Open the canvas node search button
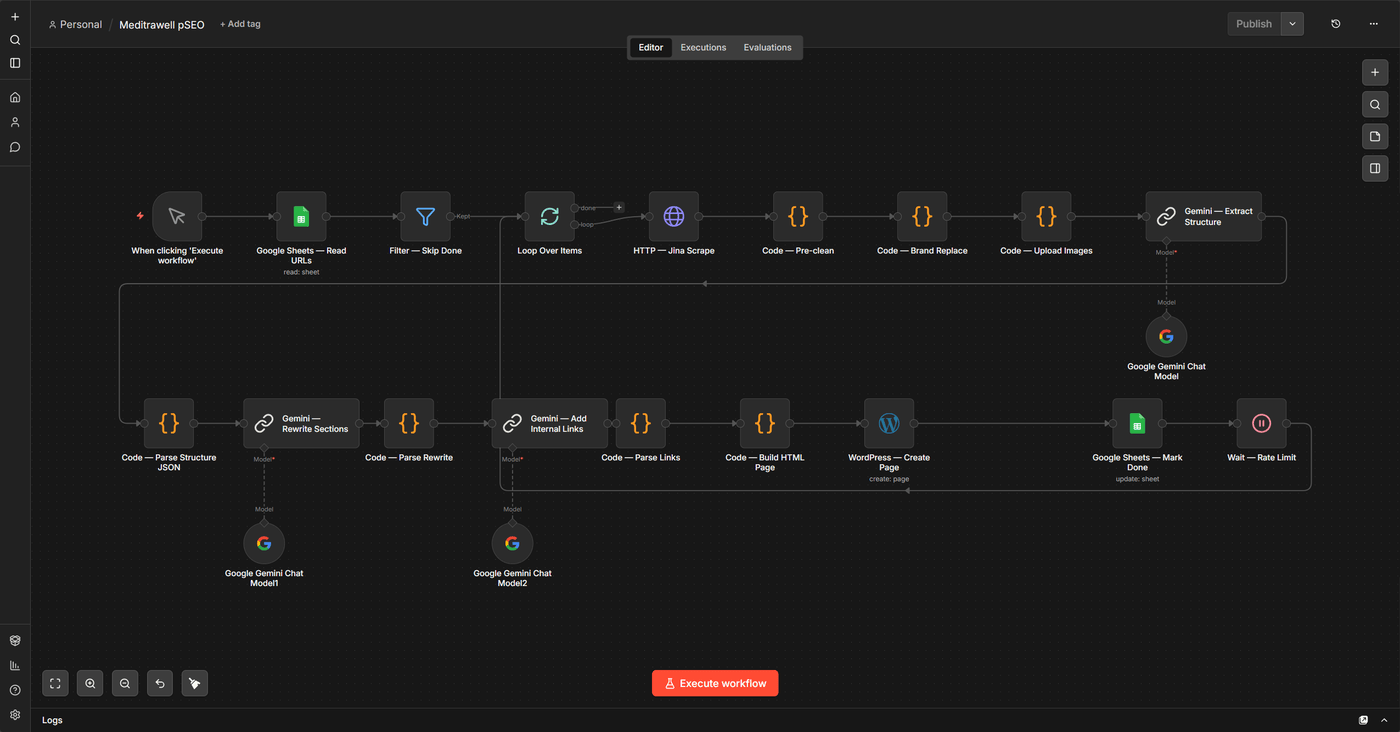 [1375, 104]
